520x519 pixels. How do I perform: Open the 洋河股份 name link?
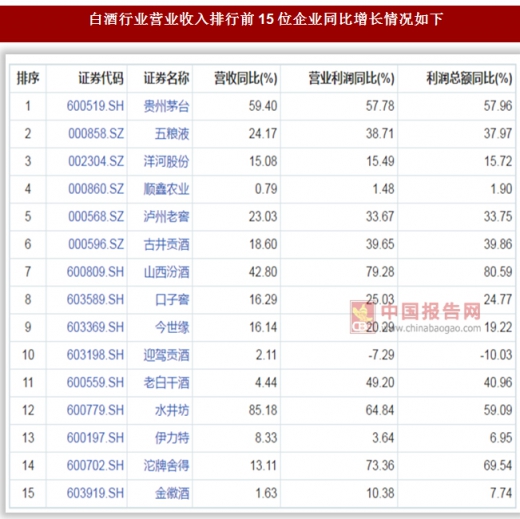(166, 161)
